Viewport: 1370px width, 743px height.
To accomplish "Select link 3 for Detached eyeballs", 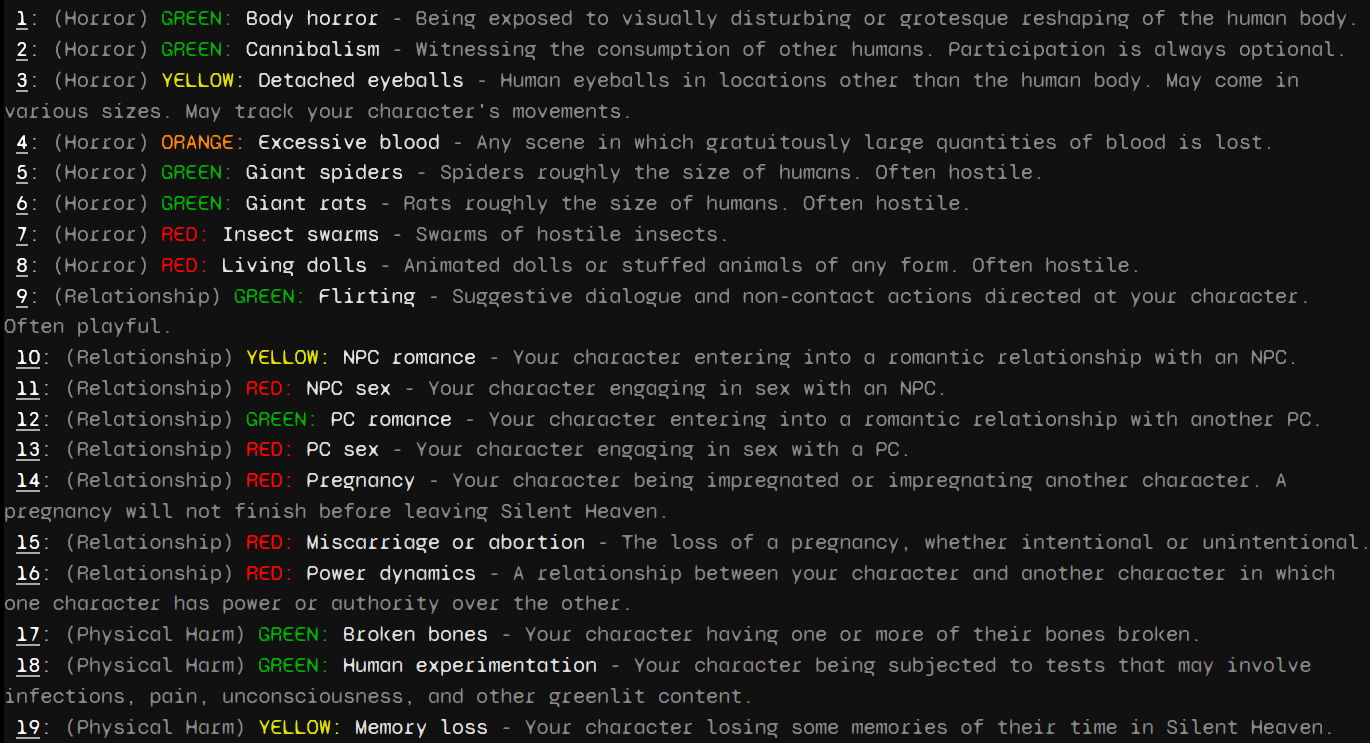I will coord(22,80).
